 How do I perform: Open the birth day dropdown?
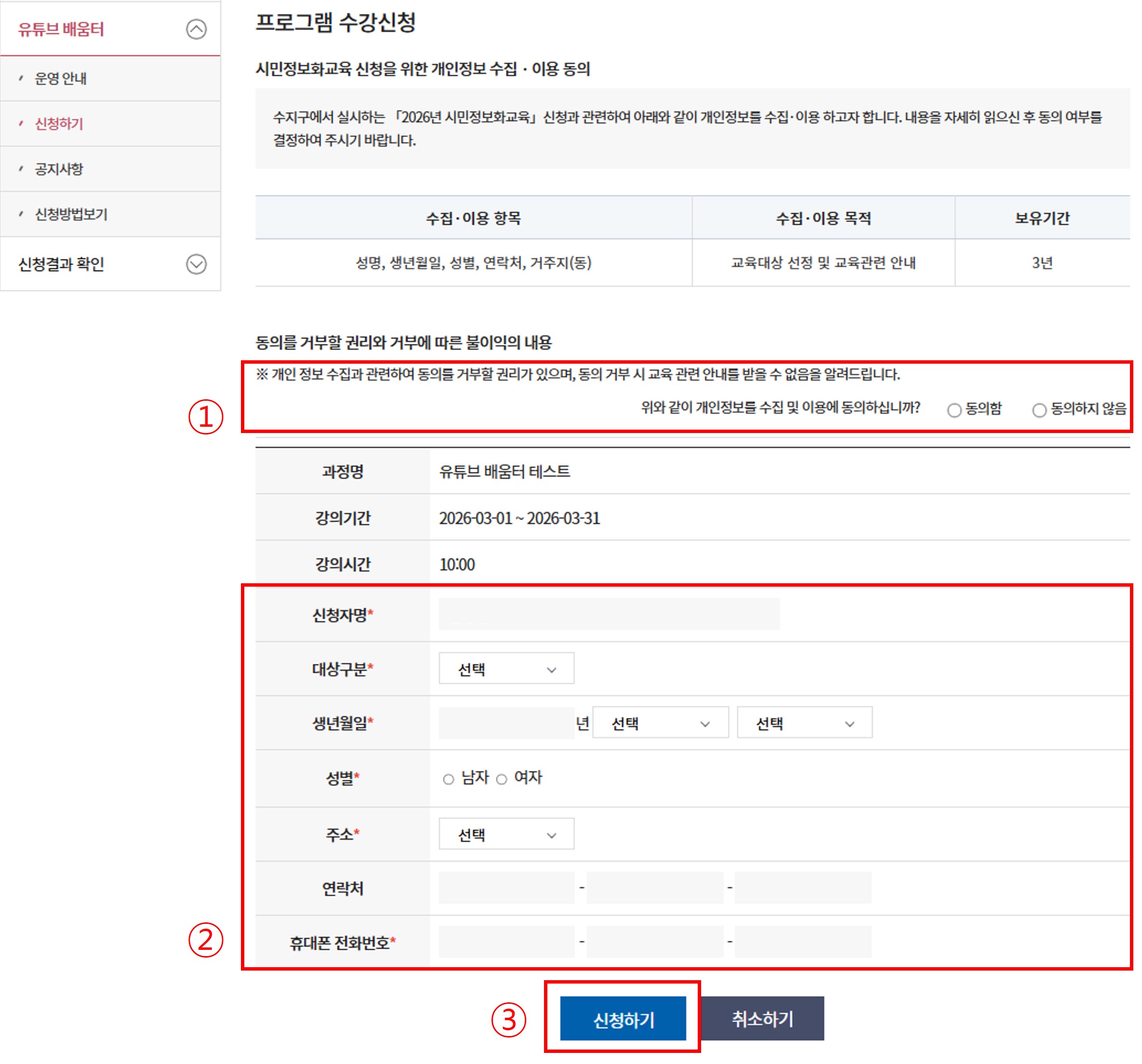coord(804,722)
